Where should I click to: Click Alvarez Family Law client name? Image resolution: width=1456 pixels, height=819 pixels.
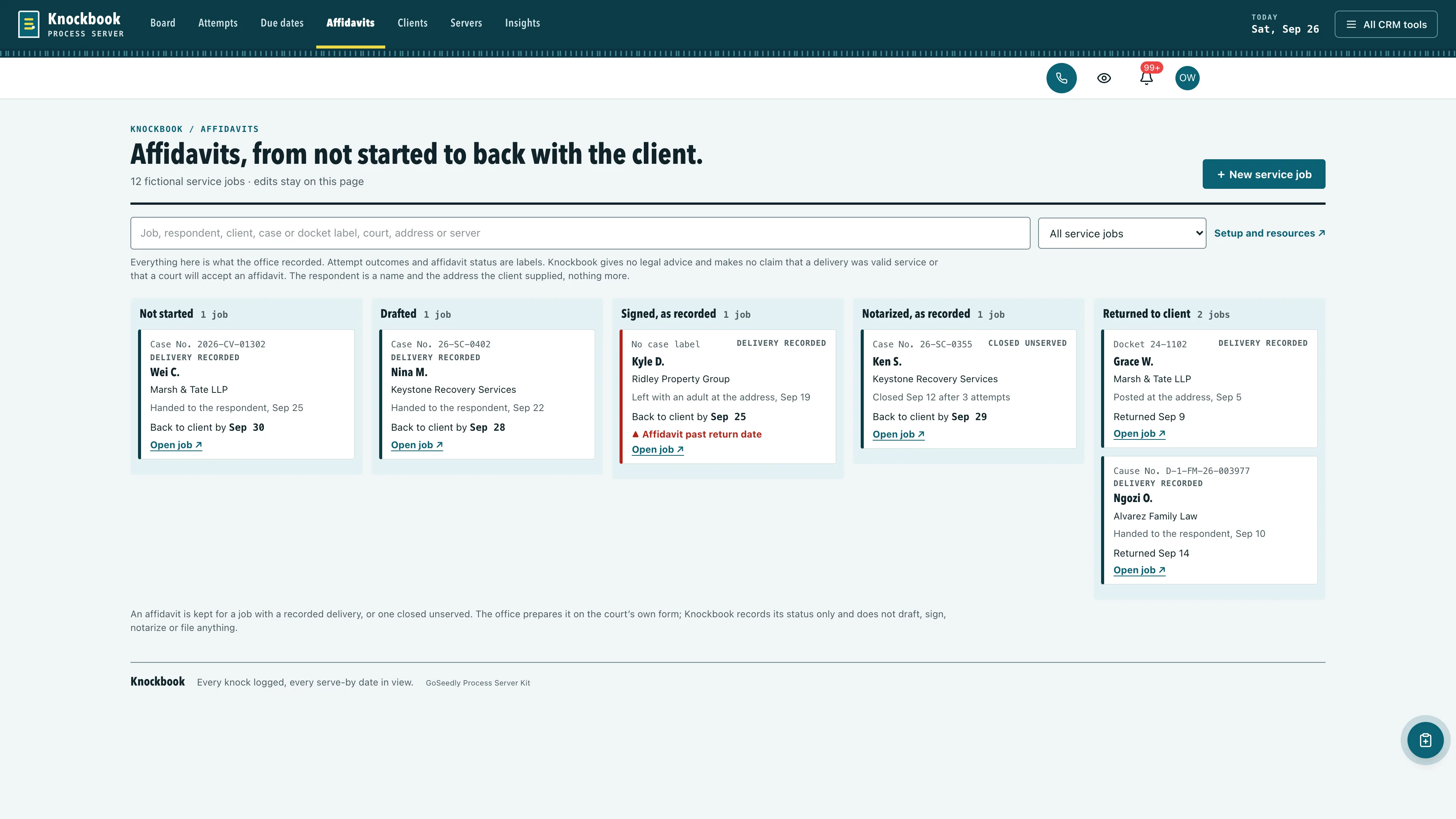1155,516
